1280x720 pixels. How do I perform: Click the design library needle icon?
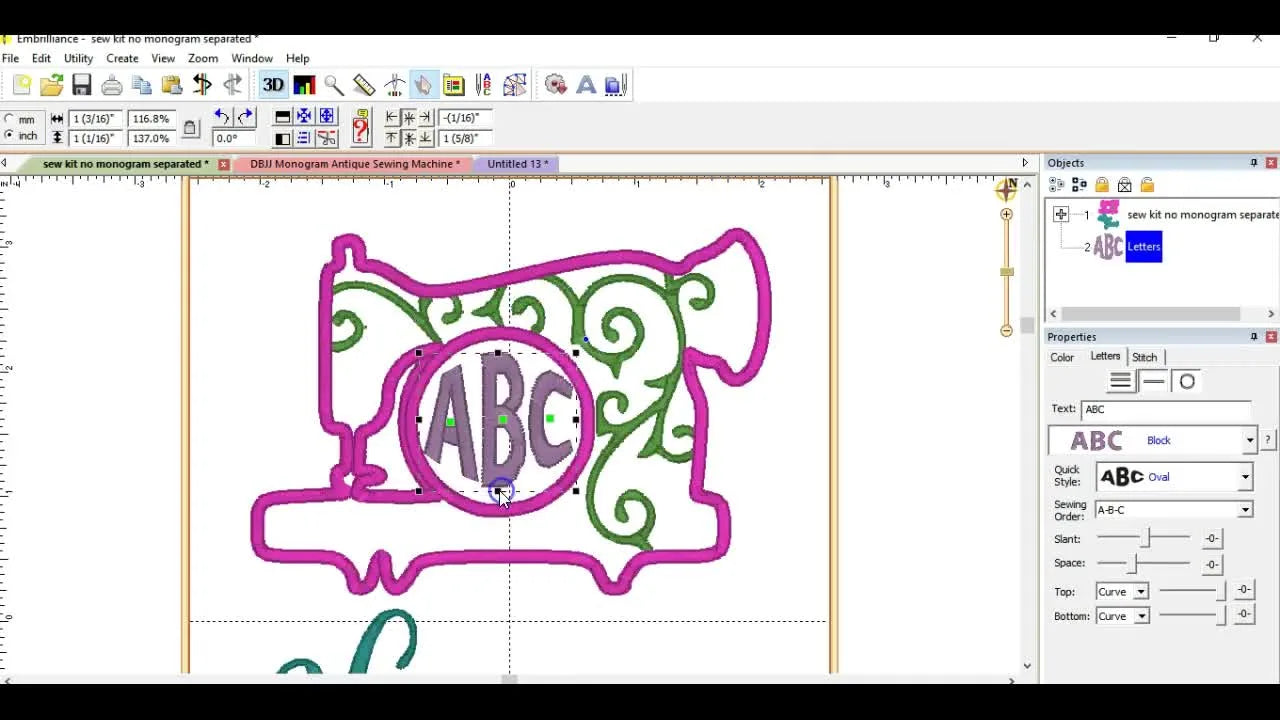(x=616, y=85)
